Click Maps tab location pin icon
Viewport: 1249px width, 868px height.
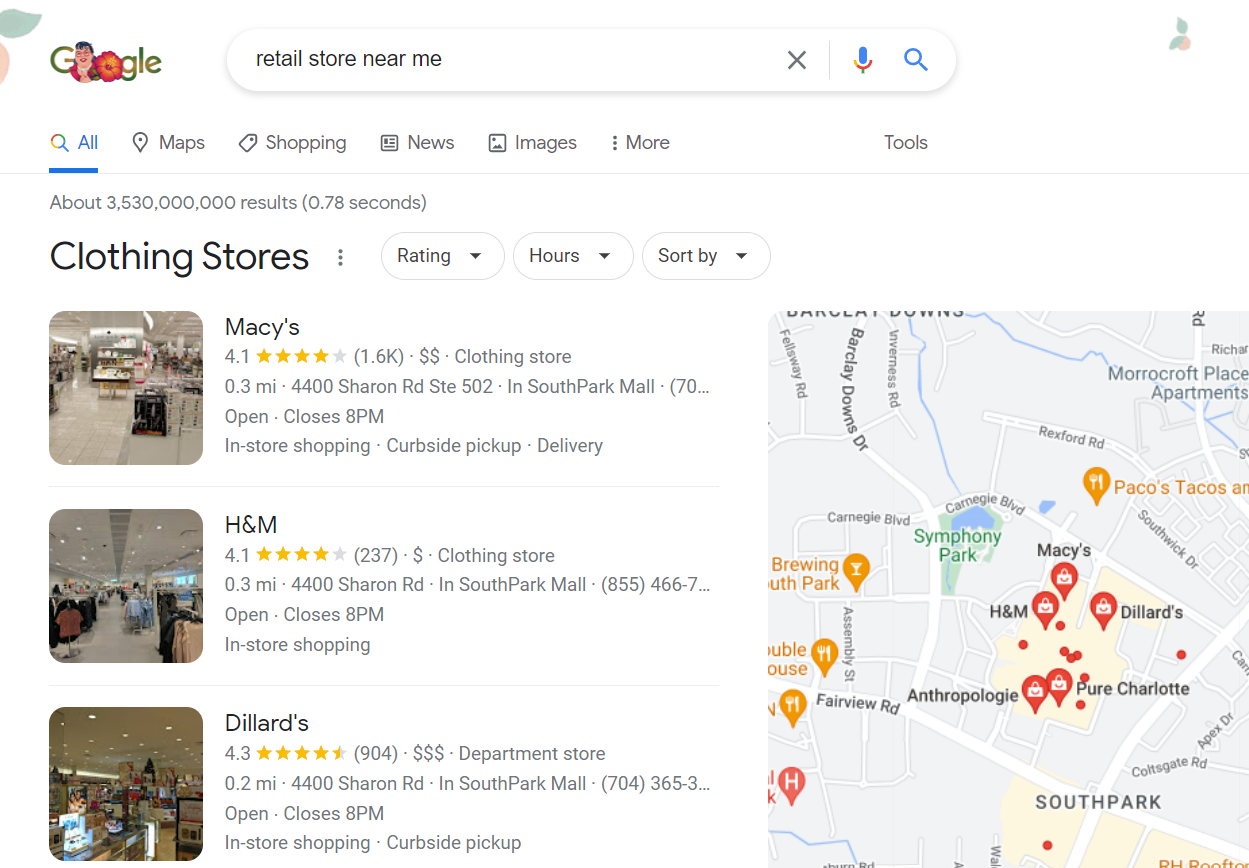140,143
